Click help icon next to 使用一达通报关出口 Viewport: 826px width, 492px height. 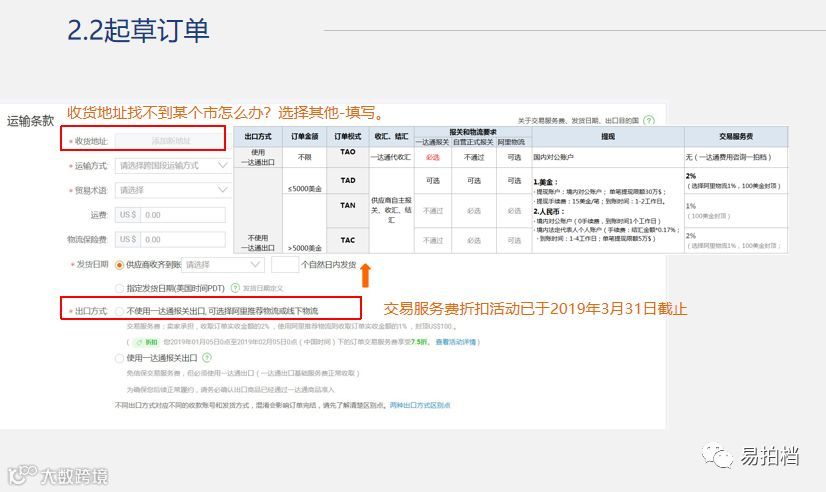click(207, 358)
